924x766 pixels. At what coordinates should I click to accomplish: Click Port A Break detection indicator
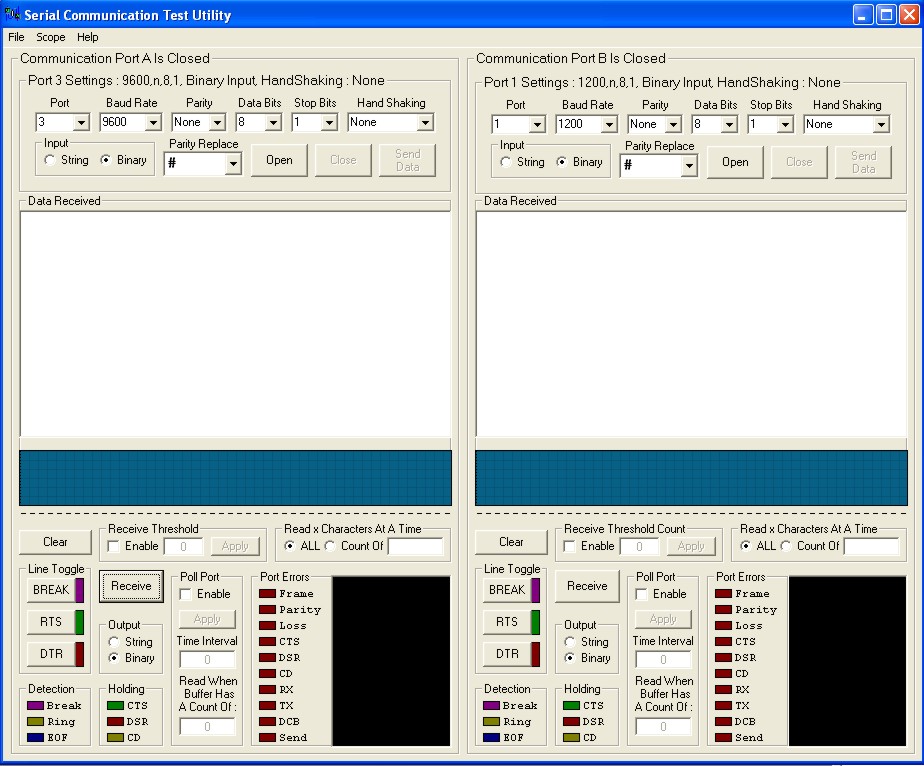35,705
